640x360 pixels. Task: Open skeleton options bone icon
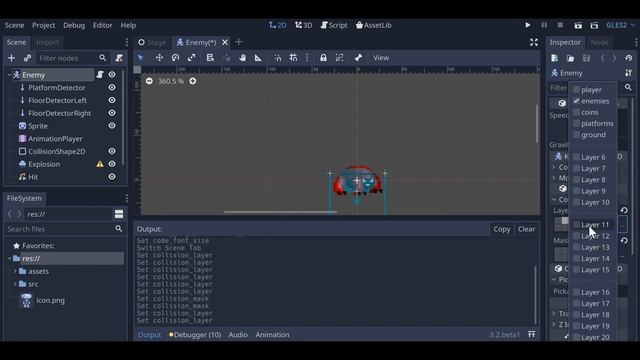pyautogui.click(x=358, y=58)
